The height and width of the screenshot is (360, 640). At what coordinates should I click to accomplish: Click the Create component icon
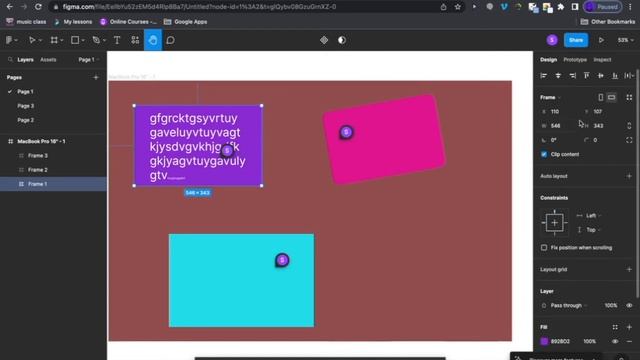pos(324,40)
